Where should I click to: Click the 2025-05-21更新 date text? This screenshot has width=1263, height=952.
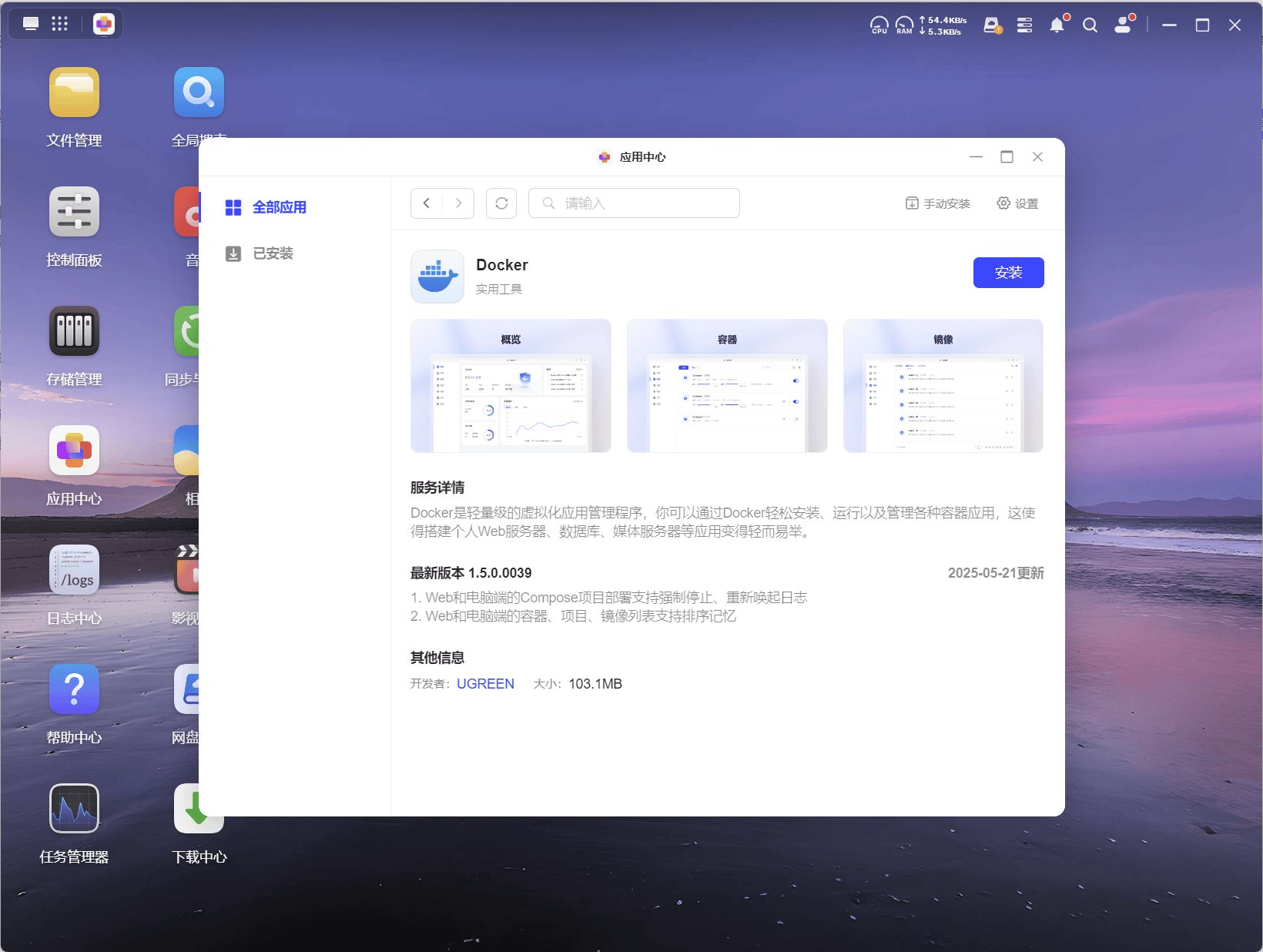pyautogui.click(x=996, y=573)
